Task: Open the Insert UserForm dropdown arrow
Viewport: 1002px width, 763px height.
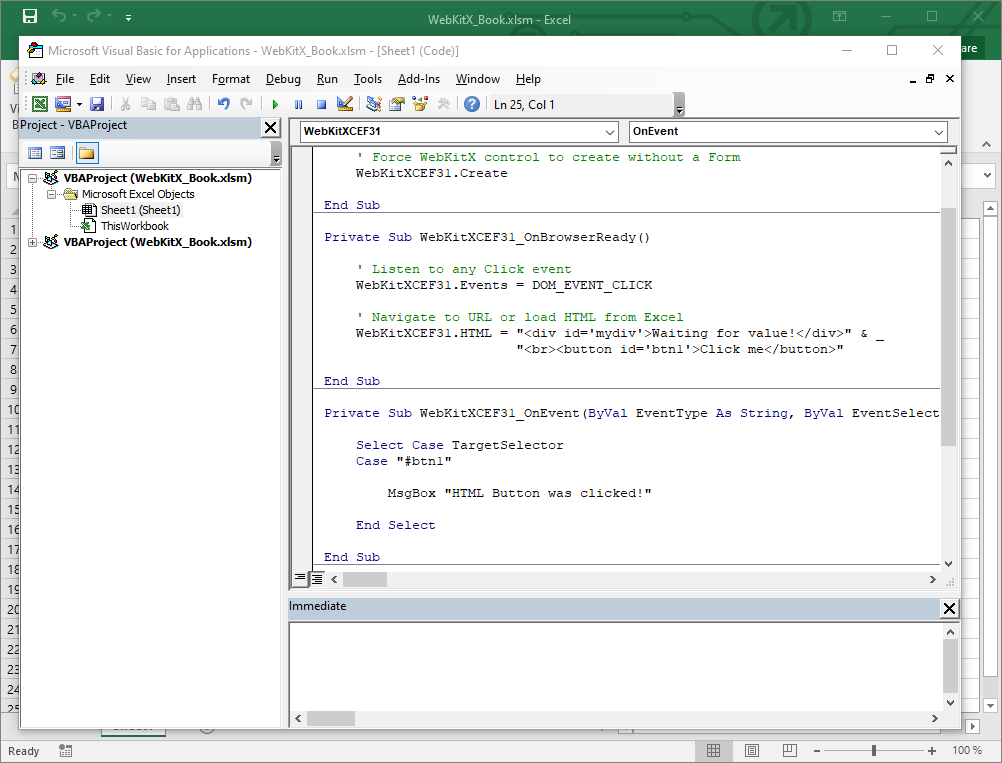Action: 79,104
